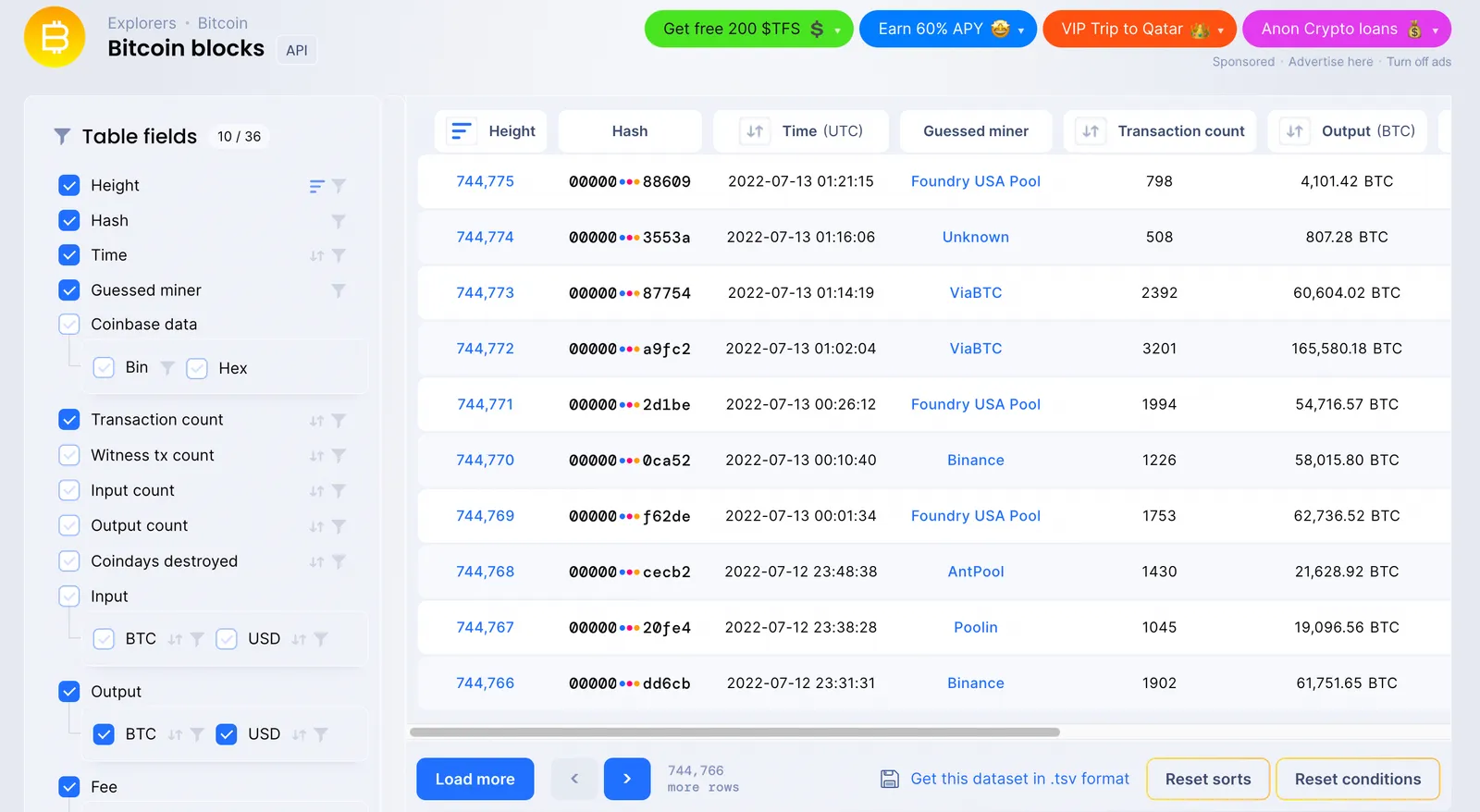Sort table by Transaction count icon
The image size is (1480, 812).
pyautogui.click(x=1091, y=131)
